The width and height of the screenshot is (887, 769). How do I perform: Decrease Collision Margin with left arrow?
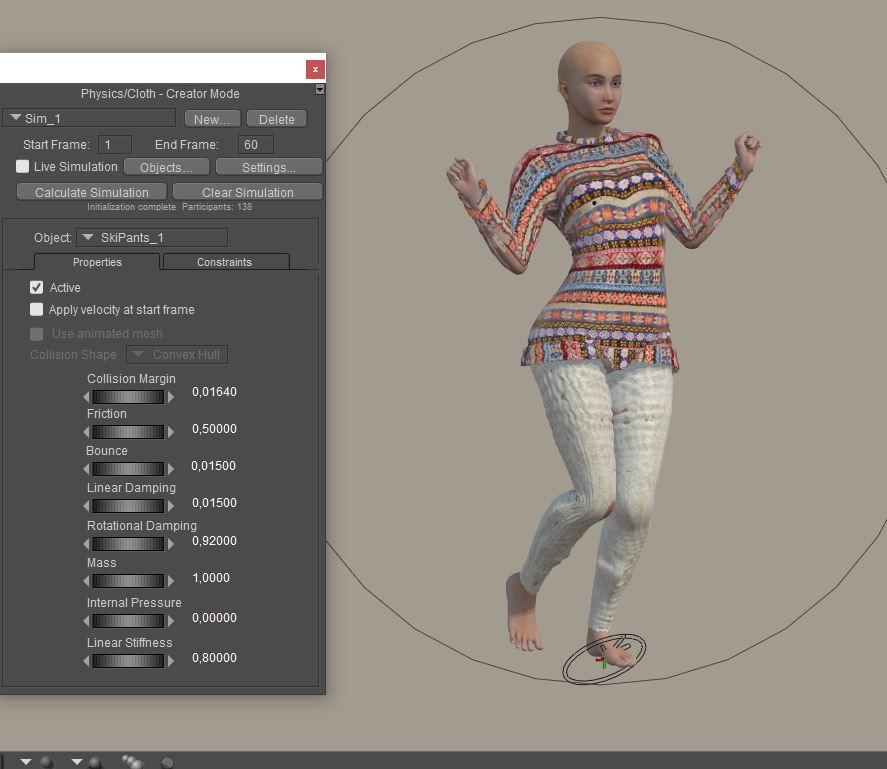pyautogui.click(x=87, y=397)
